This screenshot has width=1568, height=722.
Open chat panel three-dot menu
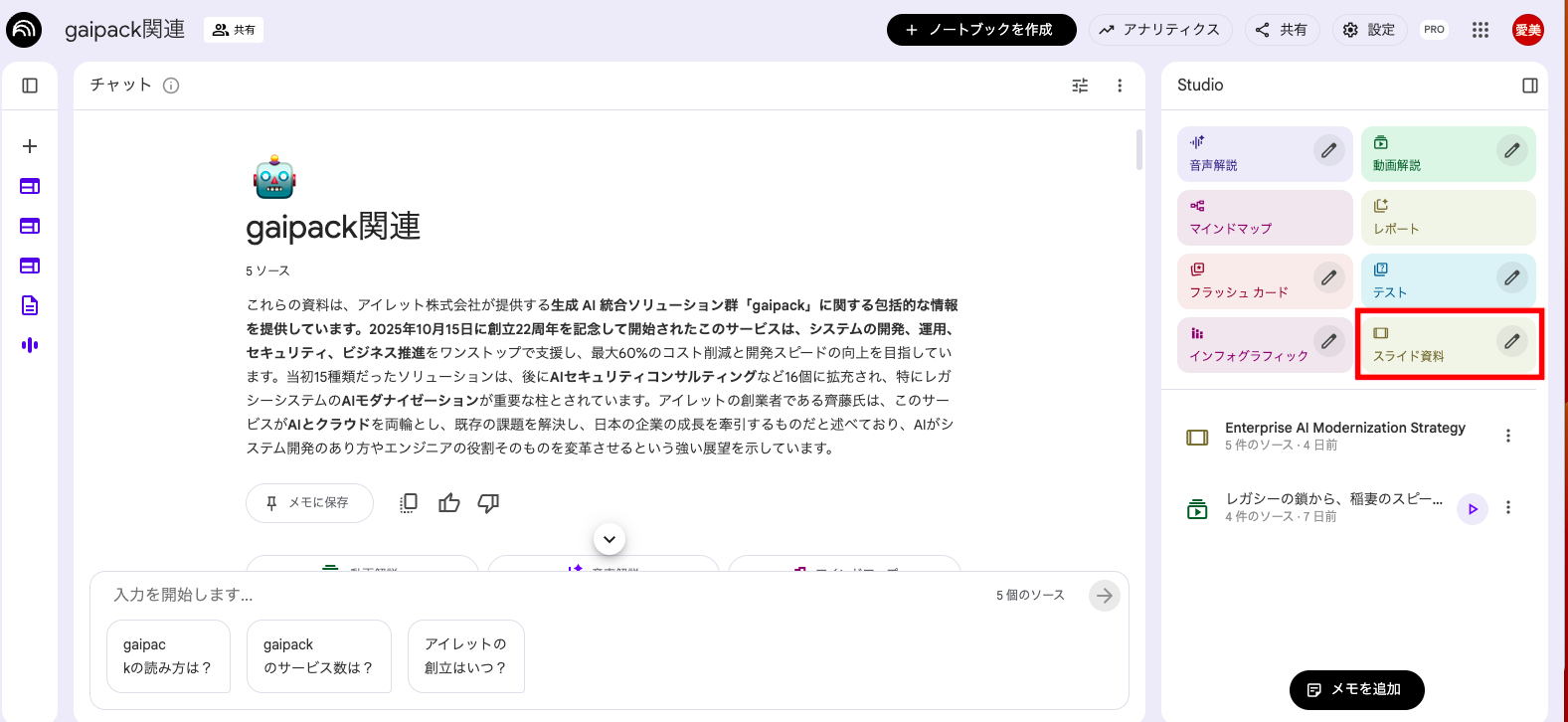(1120, 86)
